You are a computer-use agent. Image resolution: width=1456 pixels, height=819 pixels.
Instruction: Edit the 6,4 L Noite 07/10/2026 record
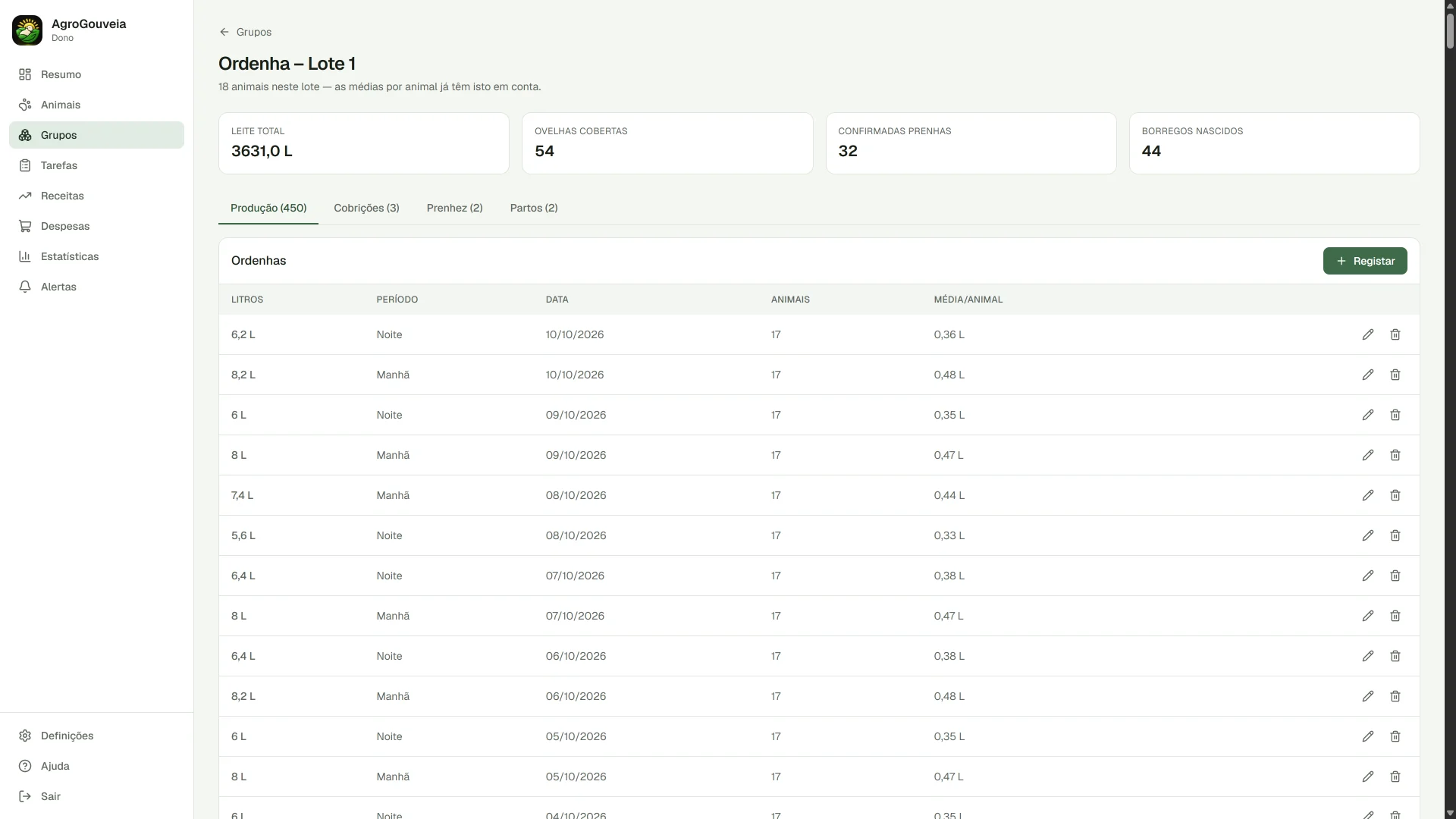click(1367, 576)
